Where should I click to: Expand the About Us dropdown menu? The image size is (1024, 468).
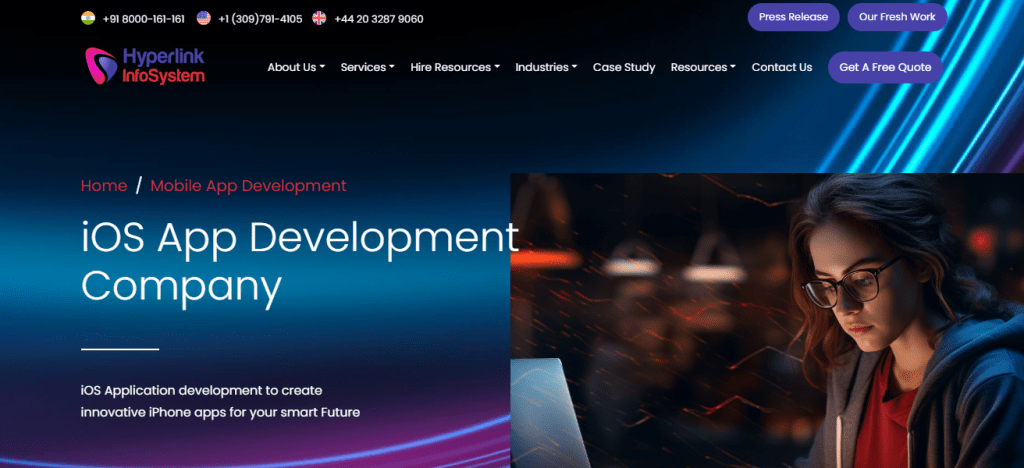(296, 67)
